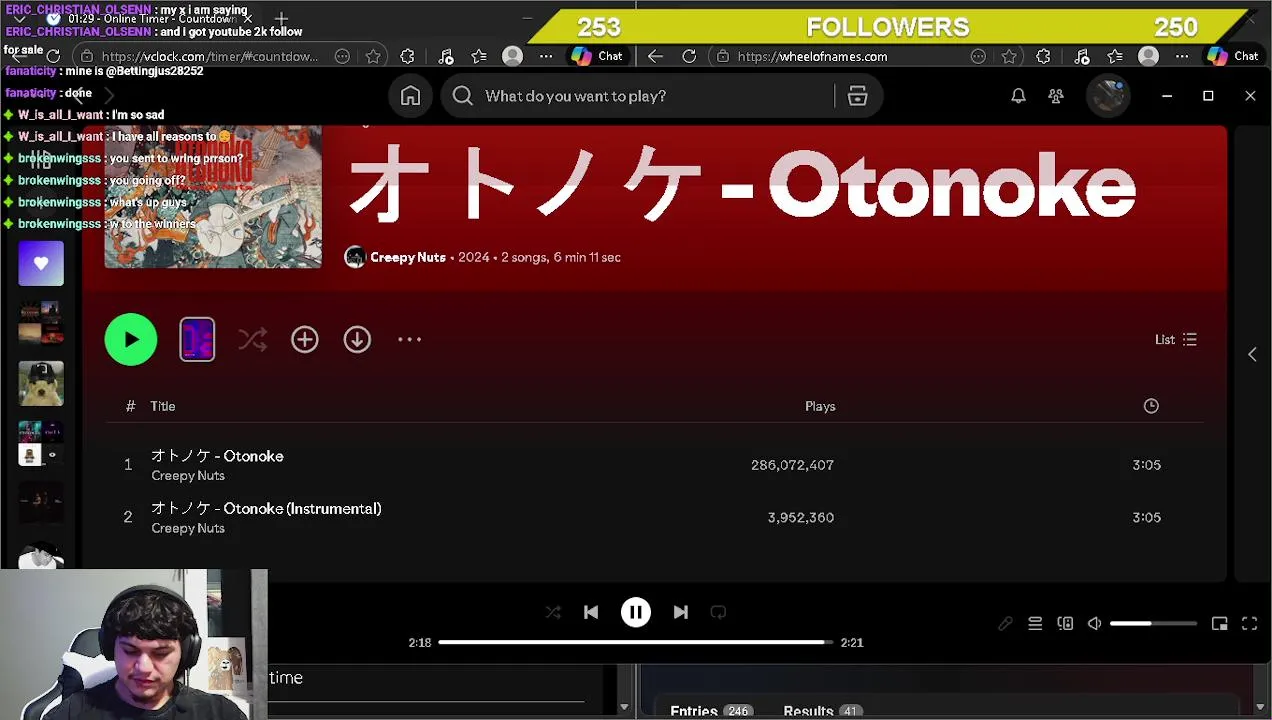The width and height of the screenshot is (1272, 720).
Task: Open the Friend Activity icon in Spotify
Action: pyautogui.click(x=1056, y=96)
